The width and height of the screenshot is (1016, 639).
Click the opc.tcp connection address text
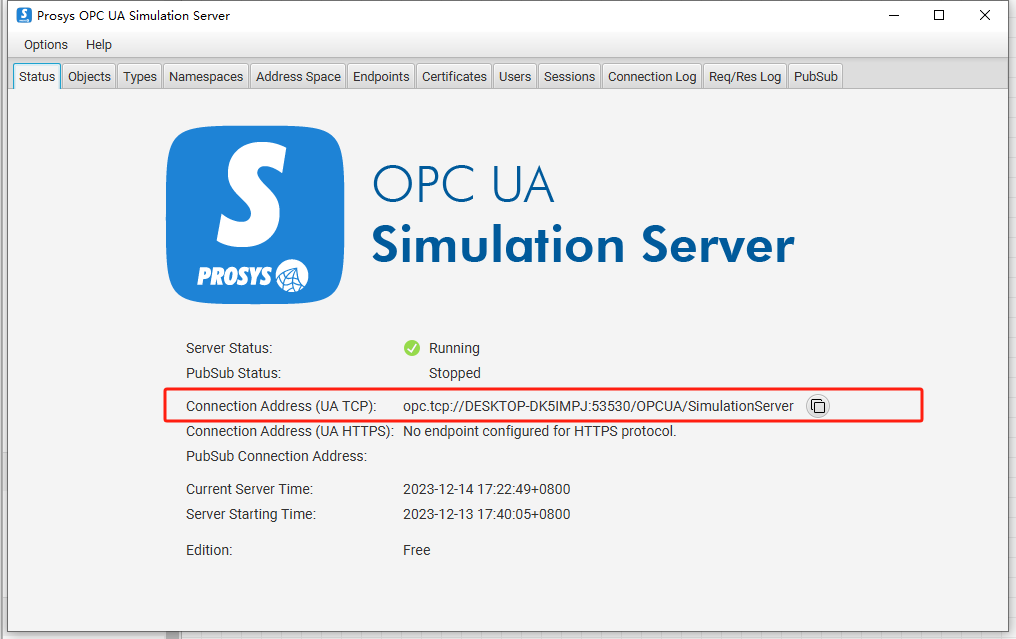pyautogui.click(x=598, y=406)
